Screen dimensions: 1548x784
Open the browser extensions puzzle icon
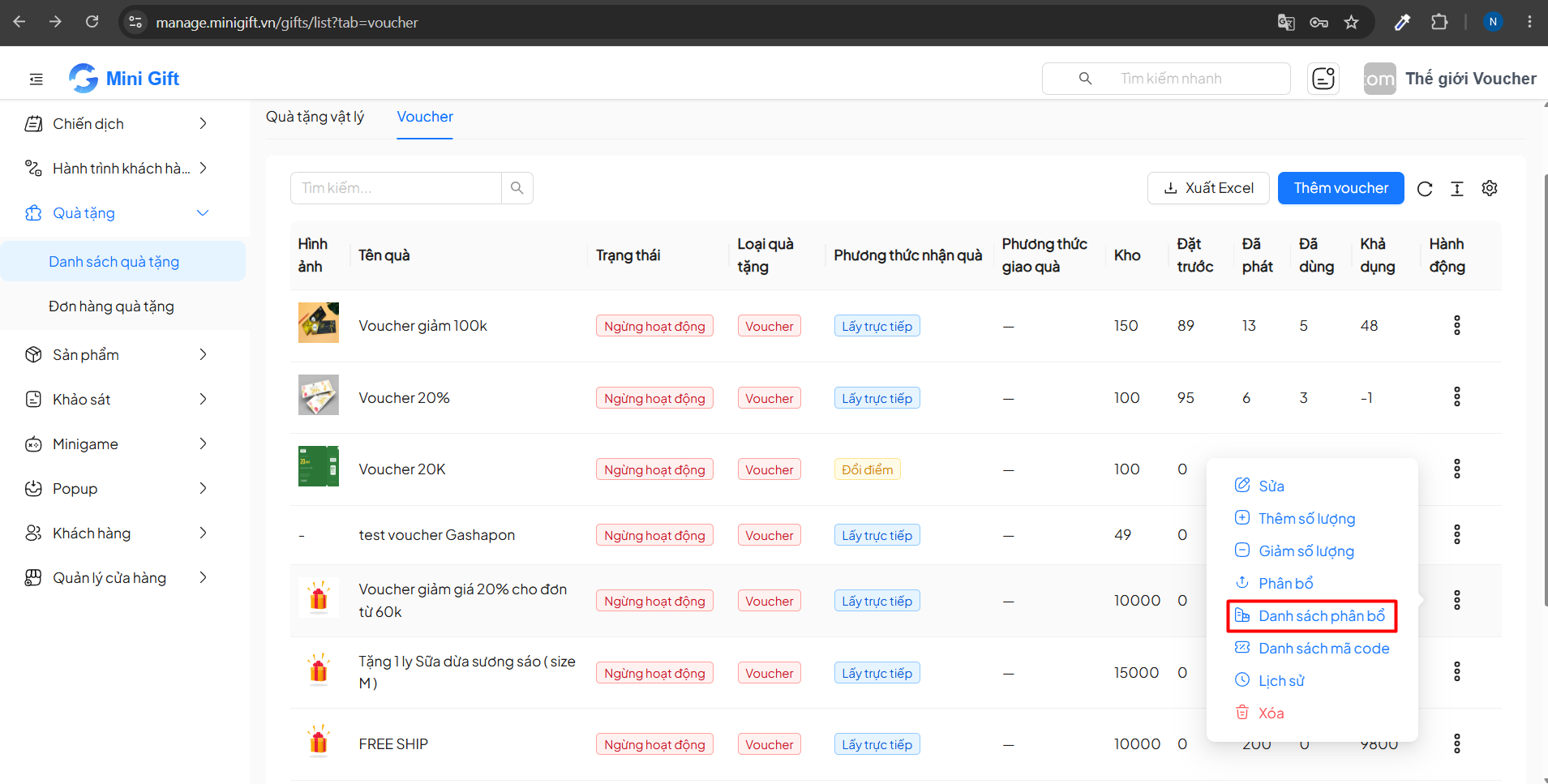click(1439, 22)
